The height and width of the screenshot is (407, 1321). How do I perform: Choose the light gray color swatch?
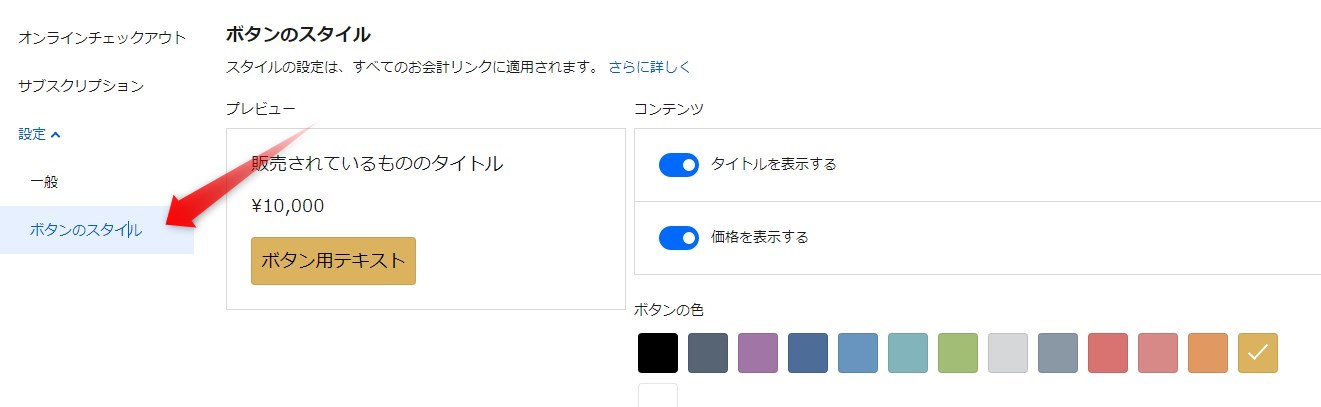pyautogui.click(x=1008, y=353)
